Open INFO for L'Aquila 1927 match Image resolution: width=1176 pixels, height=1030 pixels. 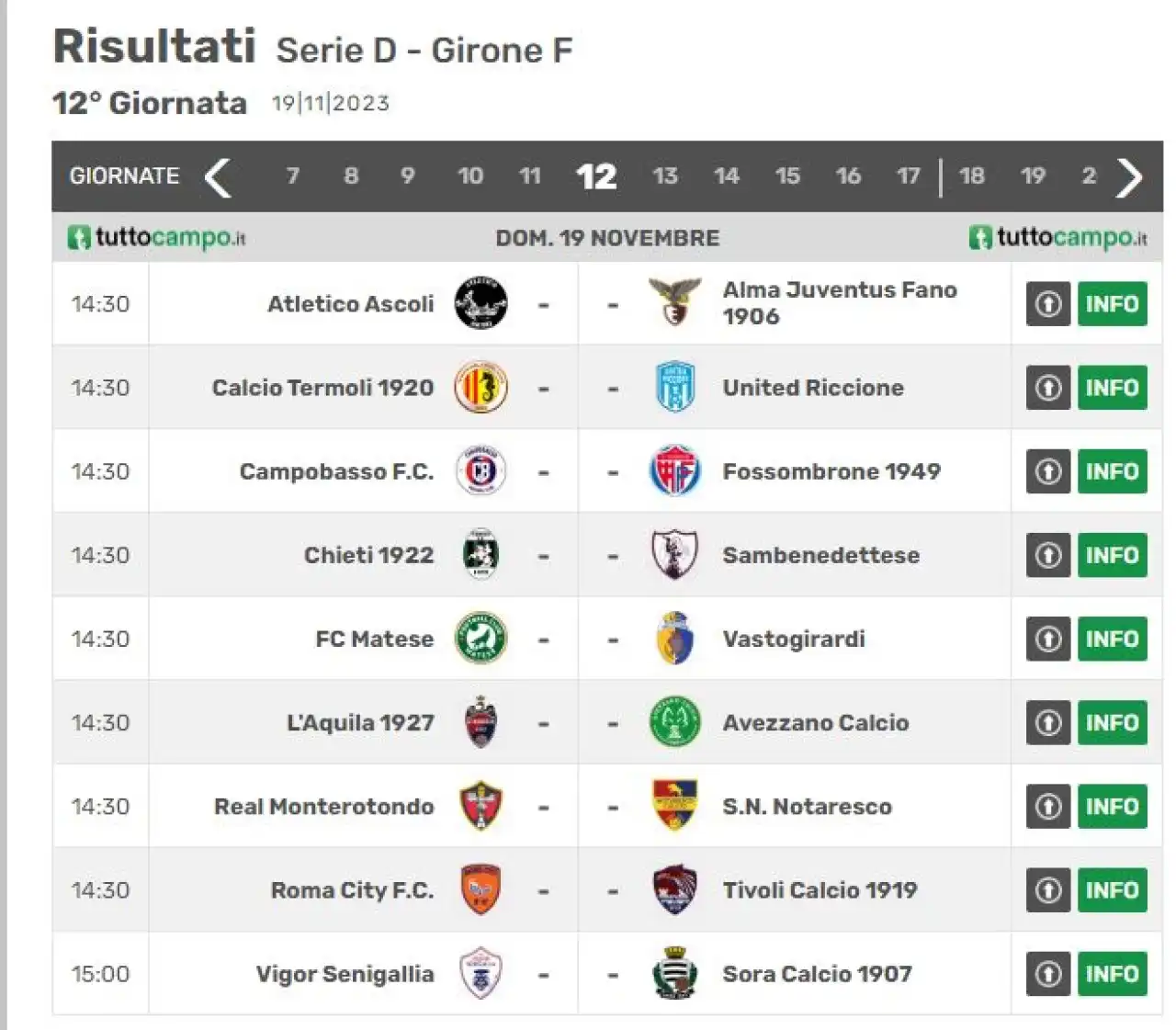pos(1112,722)
